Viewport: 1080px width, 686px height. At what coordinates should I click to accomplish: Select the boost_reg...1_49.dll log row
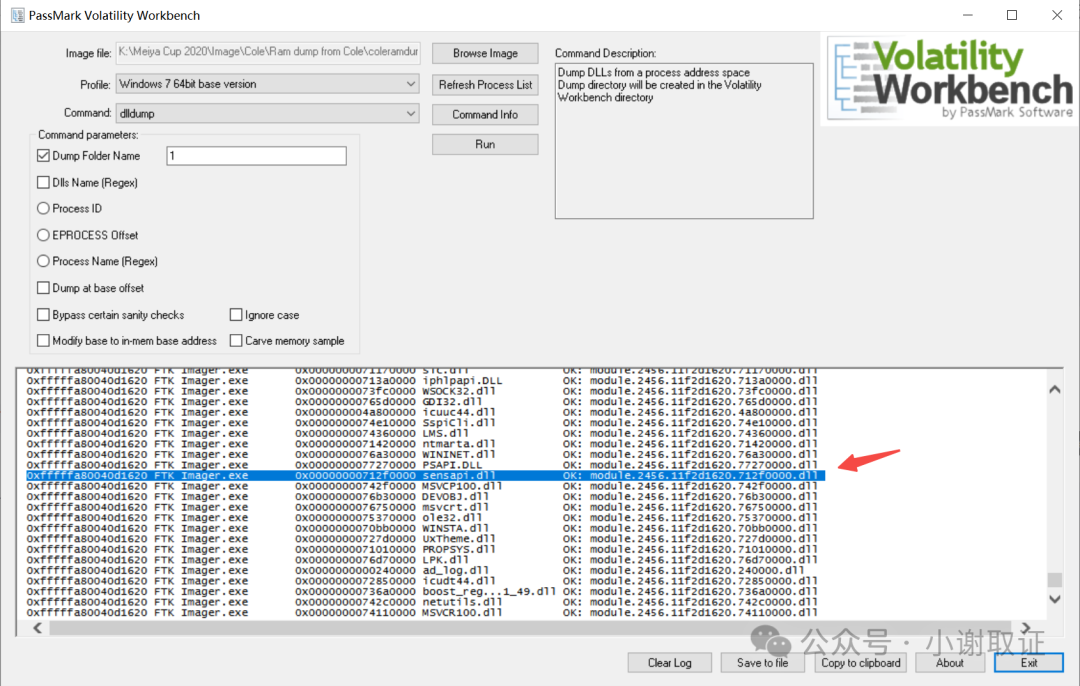coord(422,592)
